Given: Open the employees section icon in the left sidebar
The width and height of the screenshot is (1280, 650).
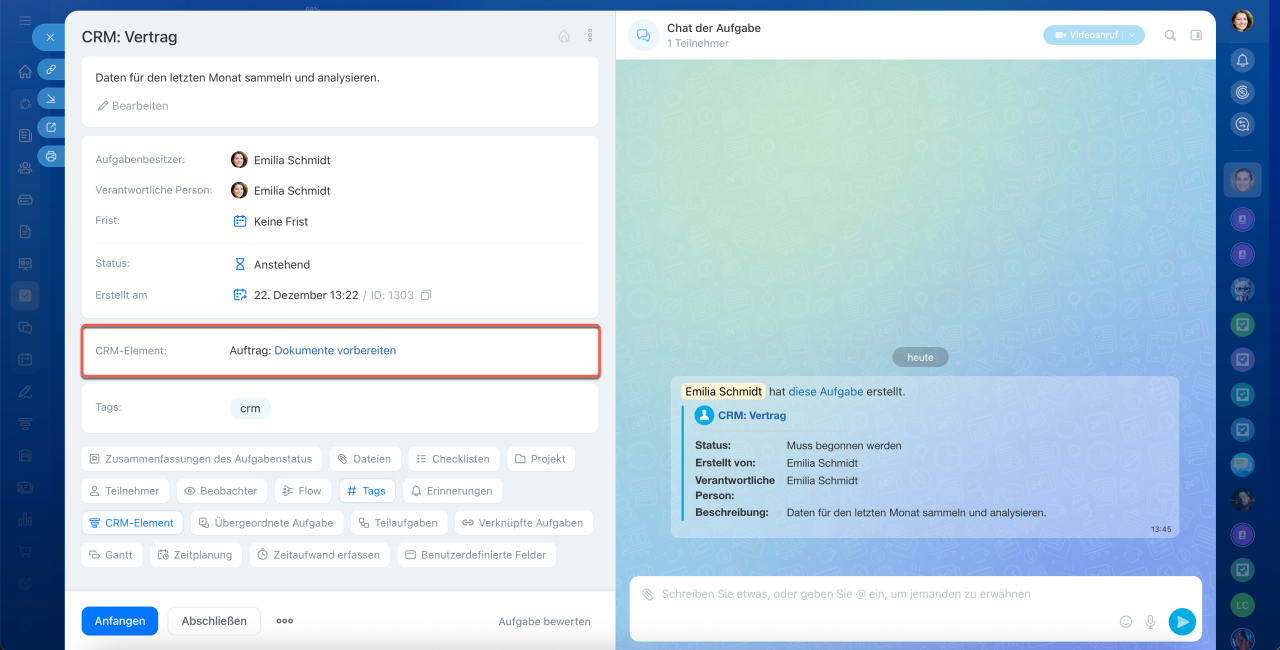Looking at the screenshot, I should click(x=25, y=168).
